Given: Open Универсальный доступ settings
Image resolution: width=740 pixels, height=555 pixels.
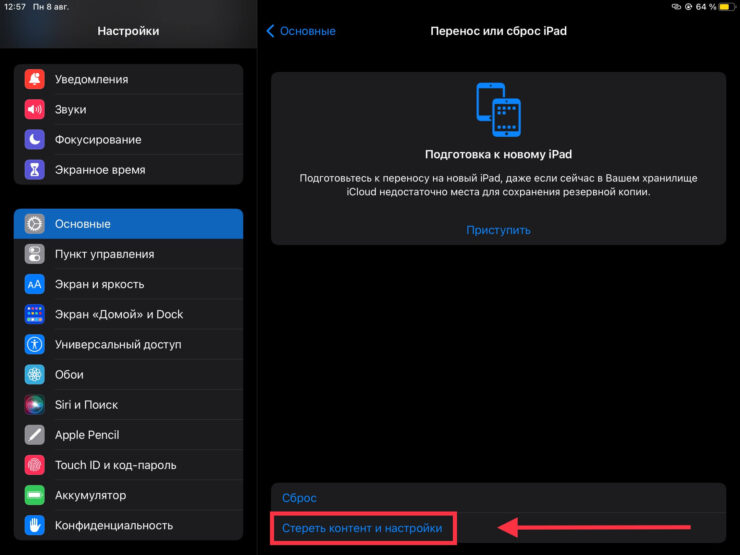Looking at the screenshot, I should click(x=118, y=344).
